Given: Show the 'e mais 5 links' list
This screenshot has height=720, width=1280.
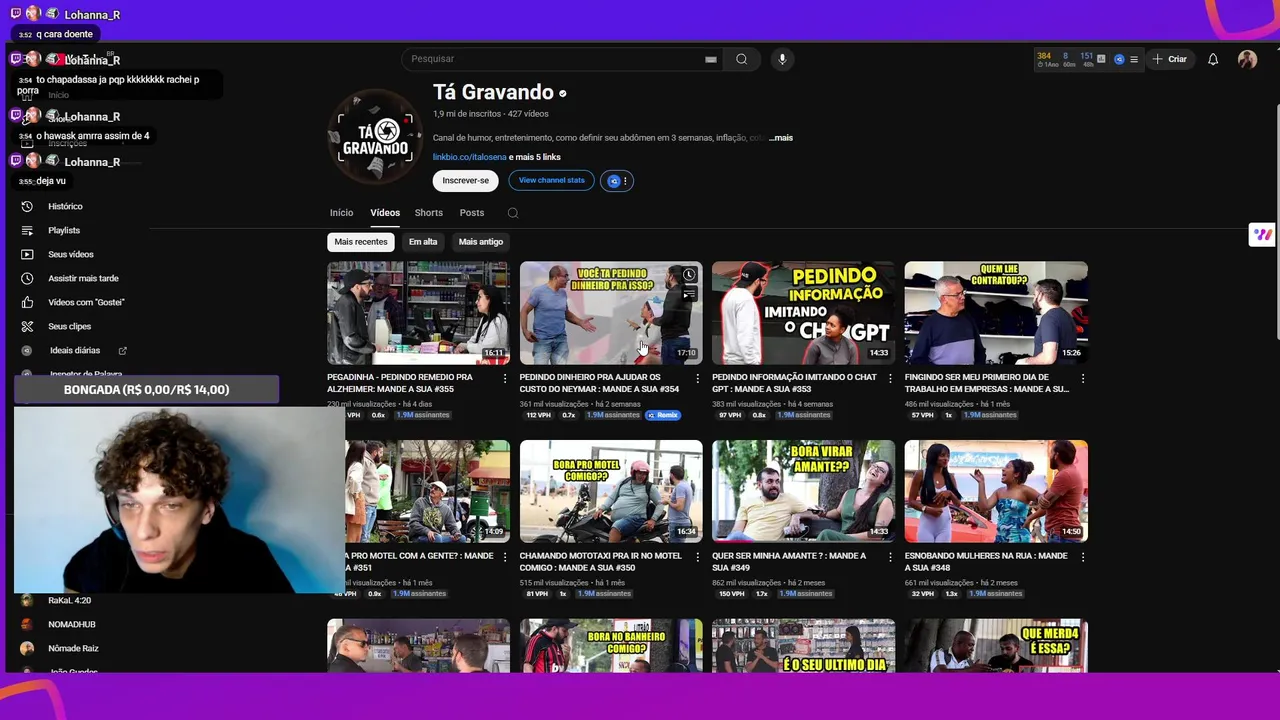Looking at the screenshot, I should pyautogui.click(x=535, y=157).
